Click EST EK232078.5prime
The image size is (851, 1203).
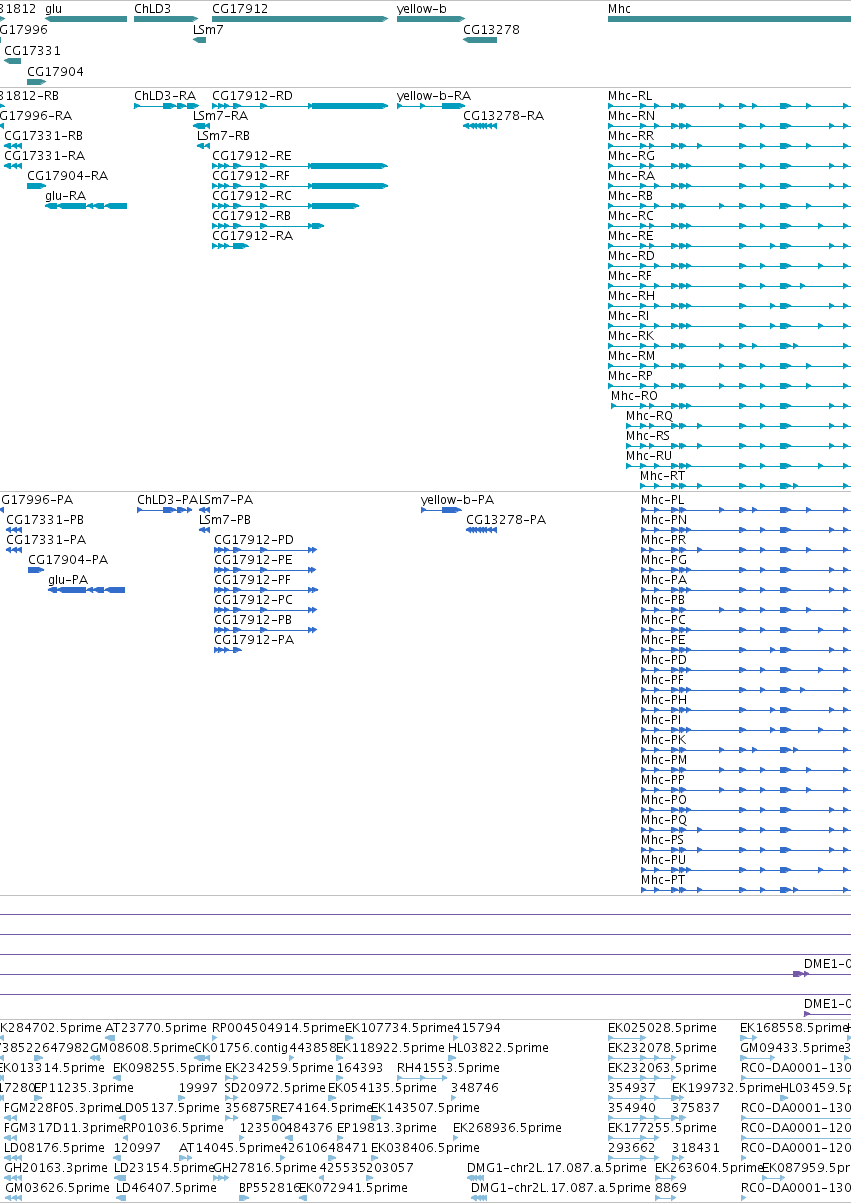point(662,1048)
